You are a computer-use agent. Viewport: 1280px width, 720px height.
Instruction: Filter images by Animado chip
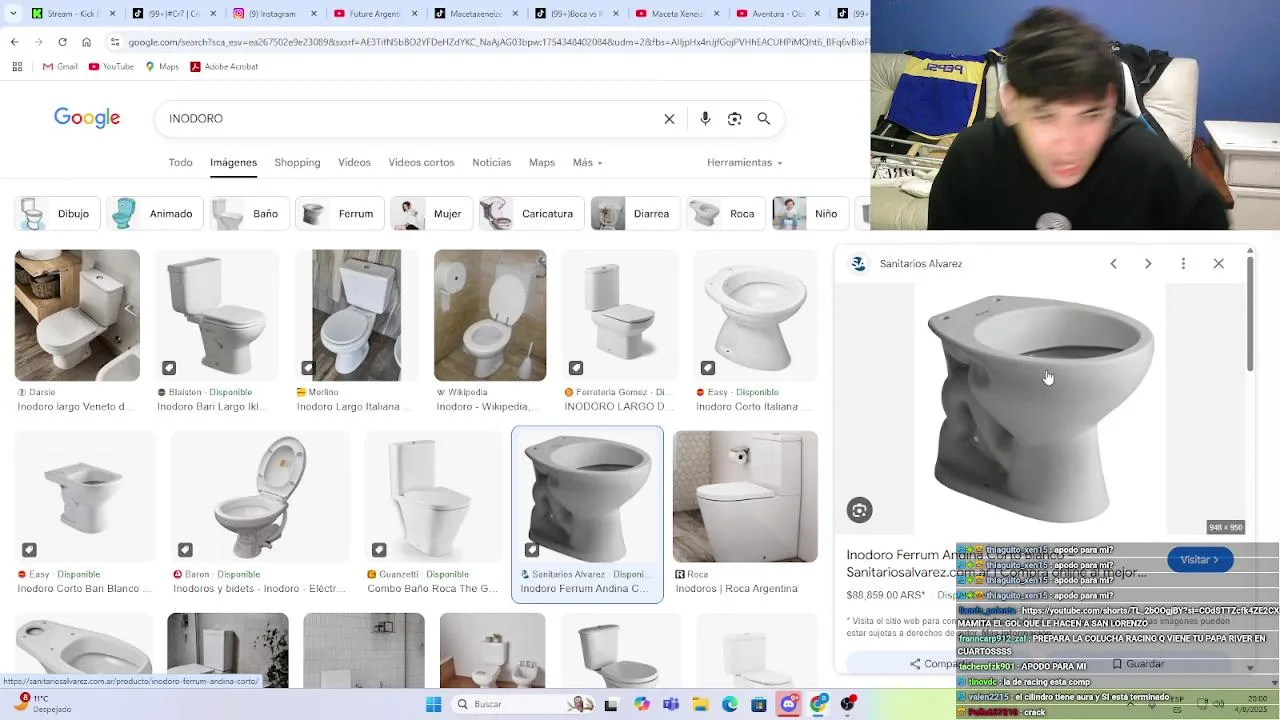coord(155,214)
